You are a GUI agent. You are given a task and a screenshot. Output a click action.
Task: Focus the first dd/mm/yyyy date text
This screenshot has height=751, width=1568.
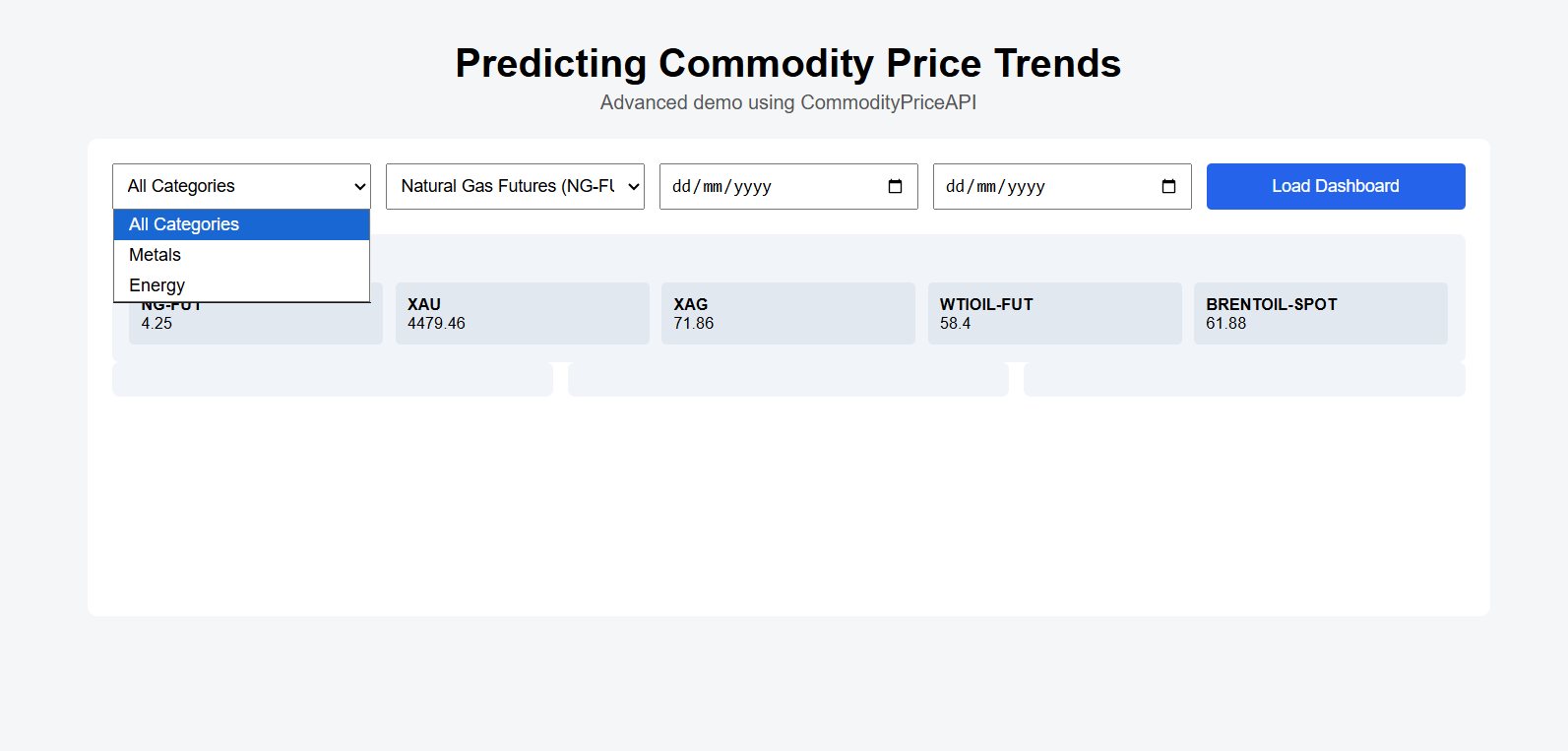coord(721,186)
